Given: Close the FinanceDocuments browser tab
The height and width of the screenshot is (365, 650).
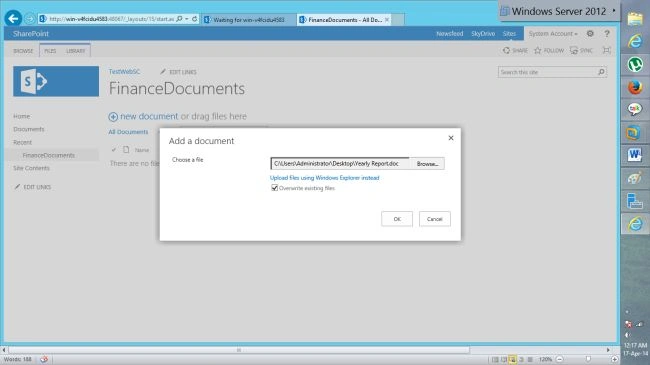Looking at the screenshot, I should click(387, 19).
